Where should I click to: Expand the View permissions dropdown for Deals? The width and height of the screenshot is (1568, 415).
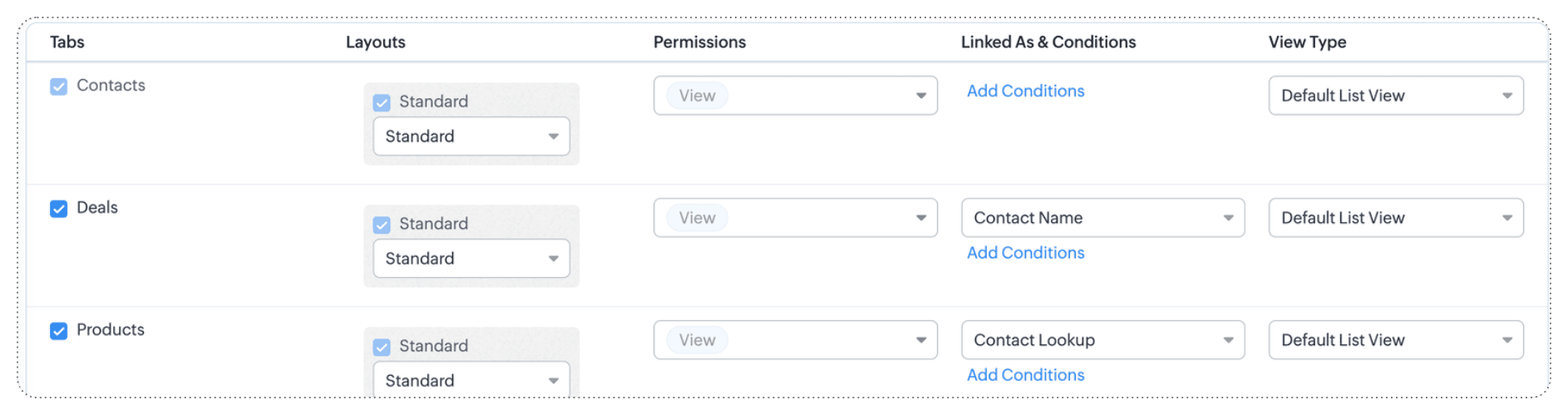click(796, 218)
